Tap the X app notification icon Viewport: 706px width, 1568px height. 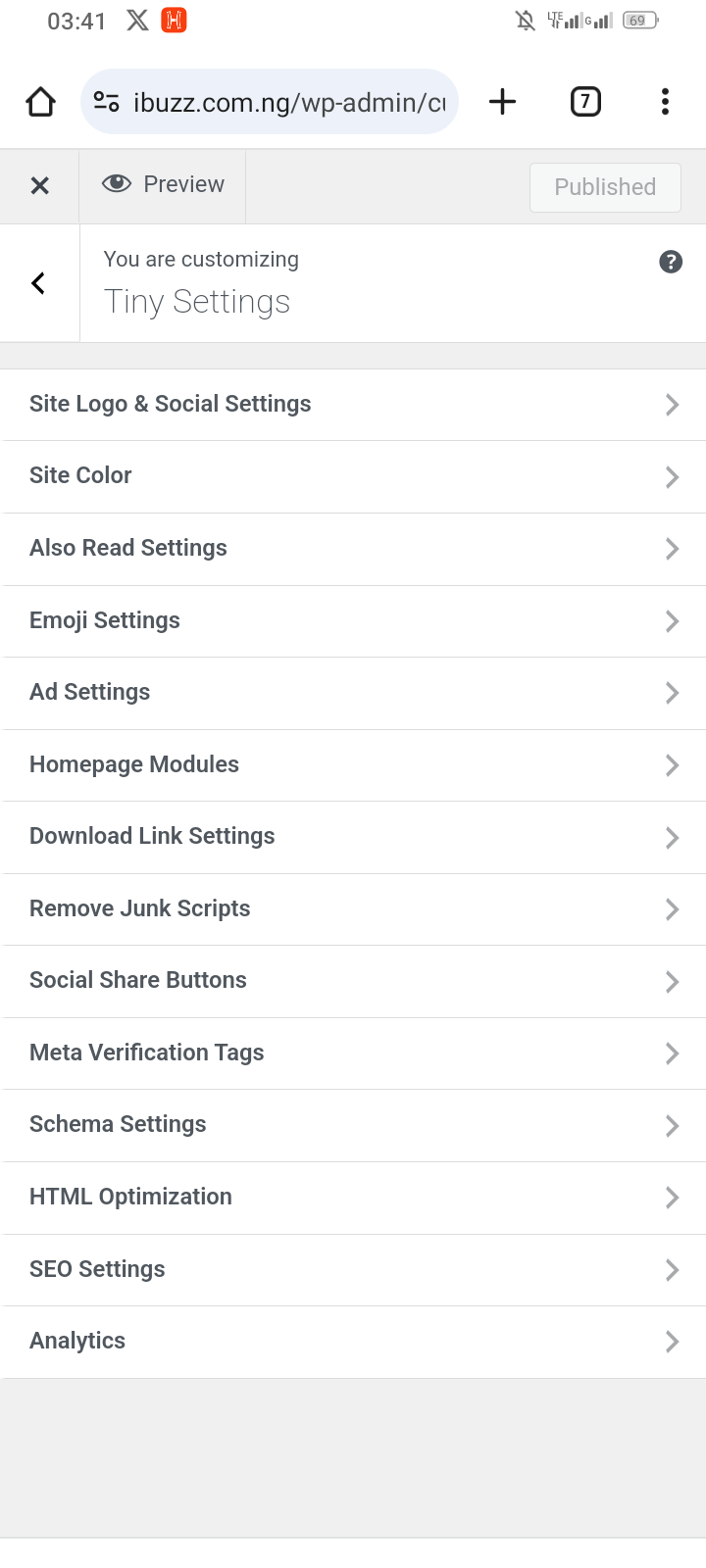[x=137, y=21]
